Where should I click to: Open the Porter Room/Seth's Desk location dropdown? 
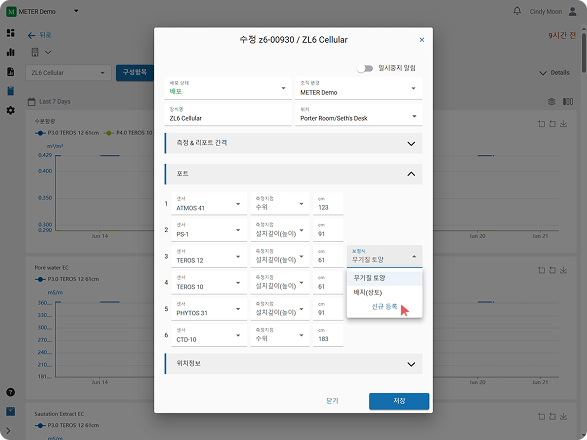pos(359,115)
